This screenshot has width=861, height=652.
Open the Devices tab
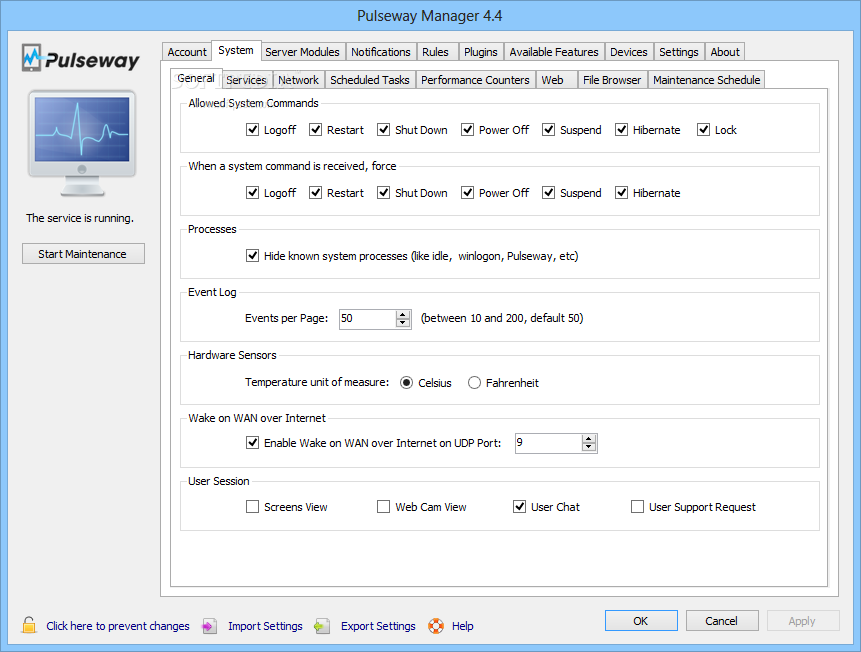coord(629,52)
